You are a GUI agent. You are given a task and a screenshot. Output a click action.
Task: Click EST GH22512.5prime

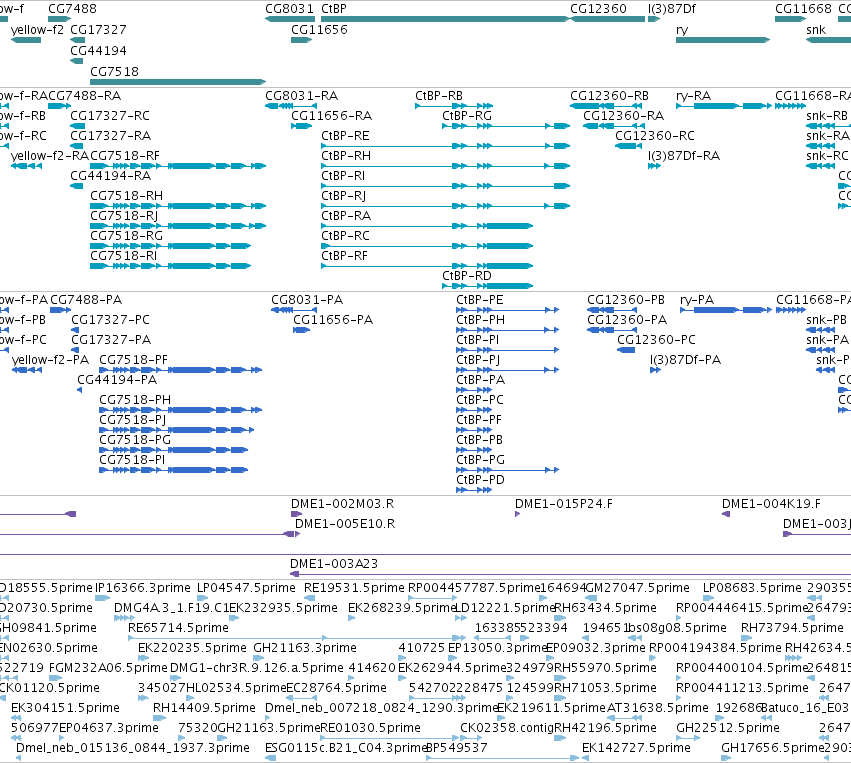(727, 728)
